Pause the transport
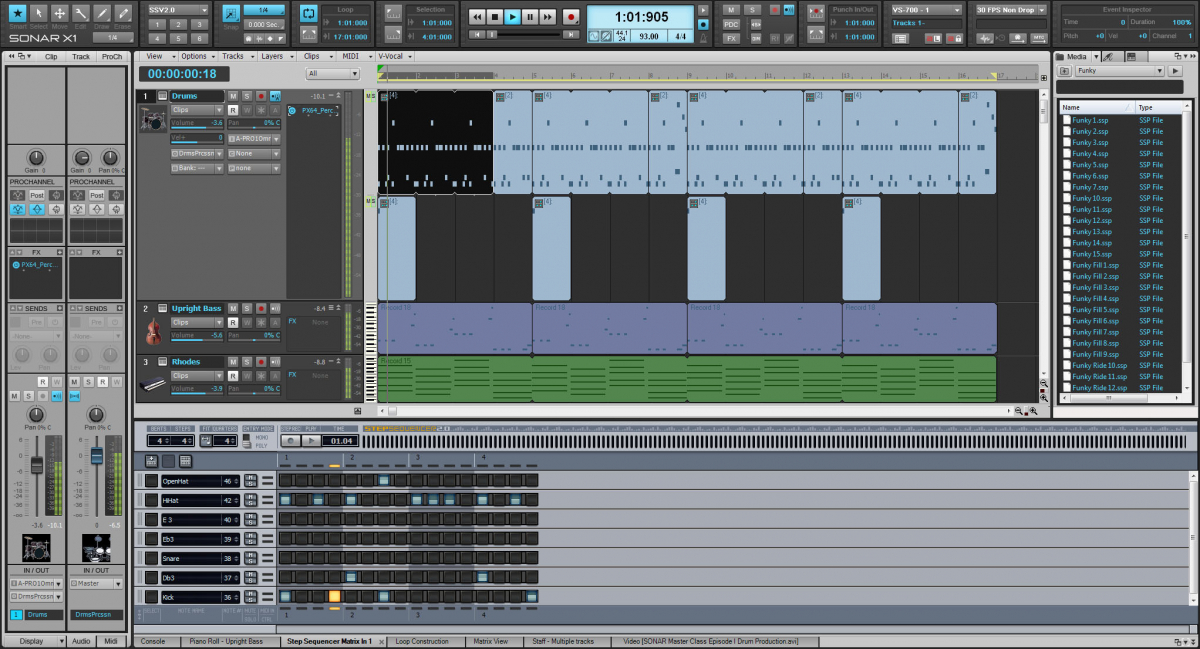This screenshot has height=649, width=1200. [530, 17]
